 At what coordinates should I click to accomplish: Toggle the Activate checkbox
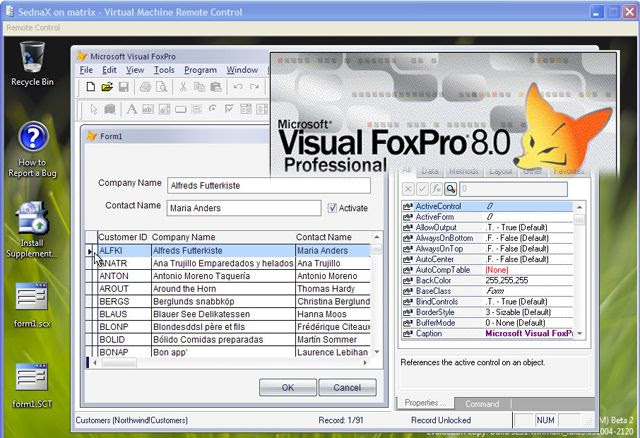[x=332, y=208]
